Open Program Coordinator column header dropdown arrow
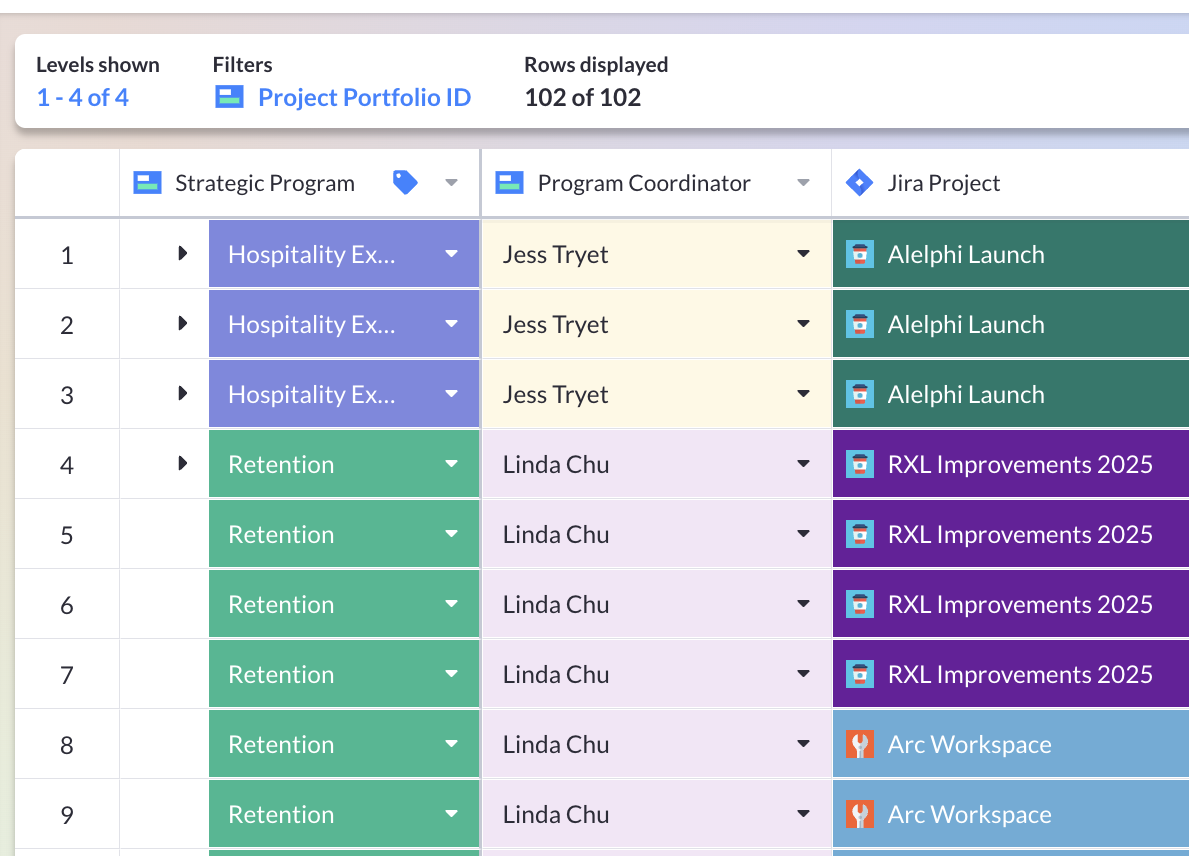This screenshot has width=1189, height=856. [x=803, y=183]
